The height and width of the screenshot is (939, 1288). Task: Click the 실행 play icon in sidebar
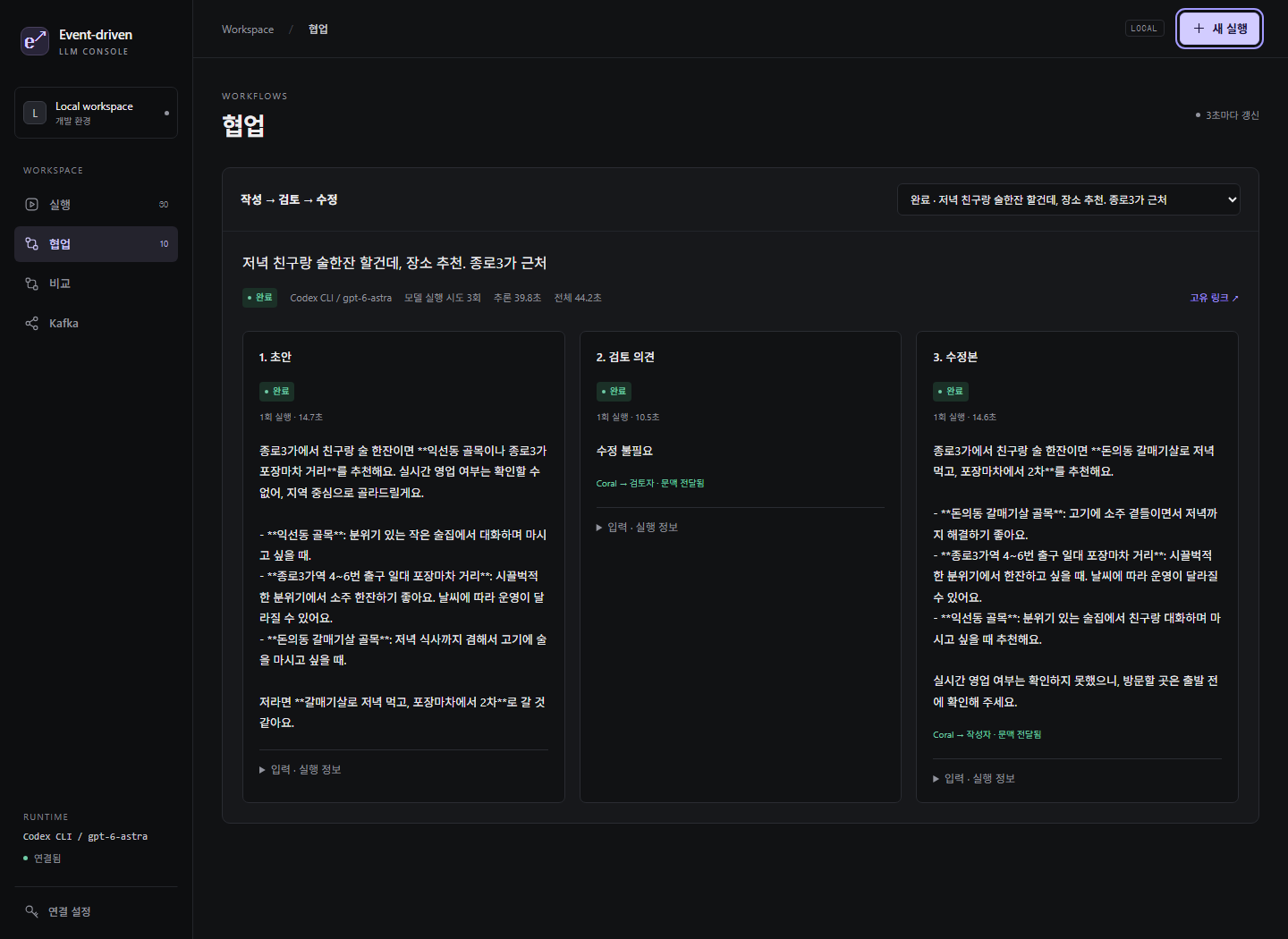[x=32, y=205]
